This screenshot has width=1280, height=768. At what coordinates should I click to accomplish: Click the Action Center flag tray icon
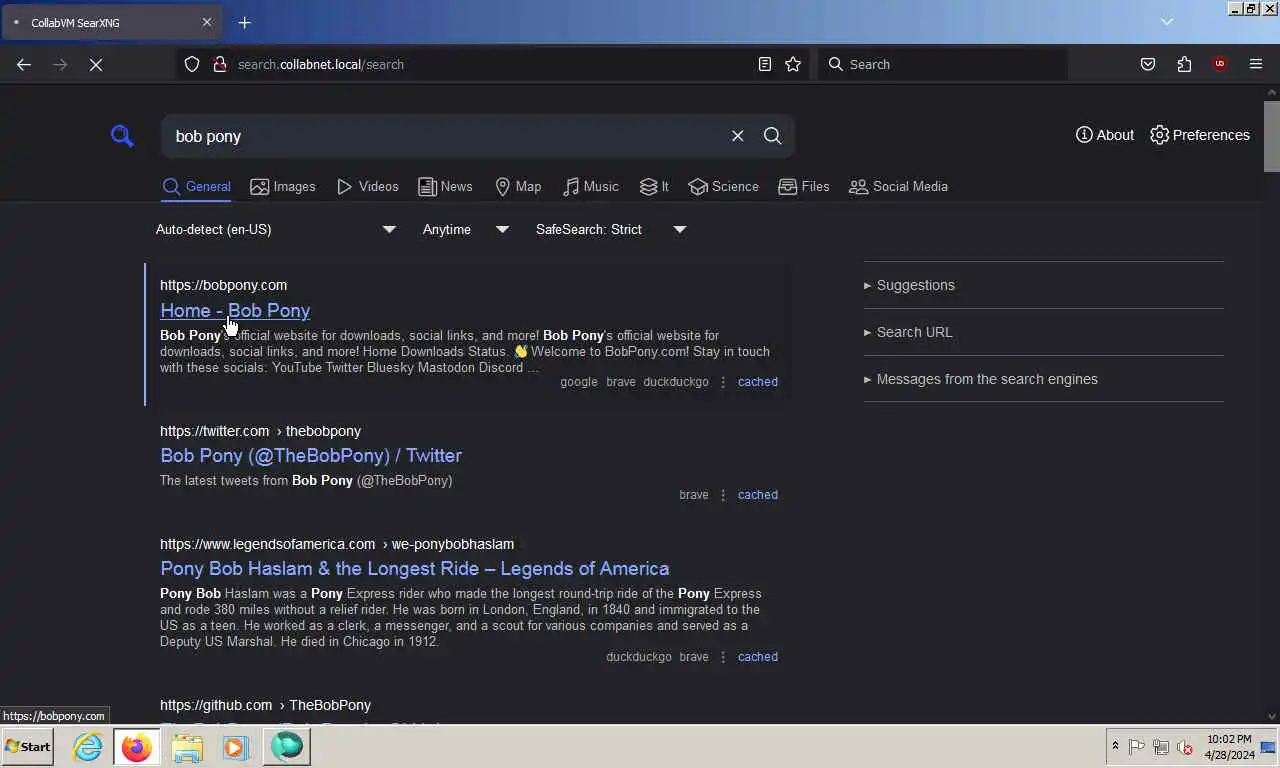click(x=1137, y=747)
